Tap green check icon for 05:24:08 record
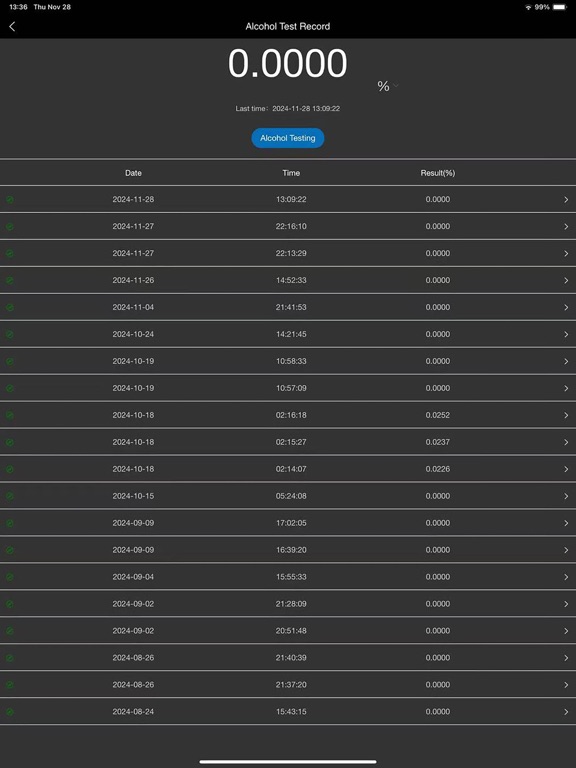576x768 pixels. click(x=10, y=496)
